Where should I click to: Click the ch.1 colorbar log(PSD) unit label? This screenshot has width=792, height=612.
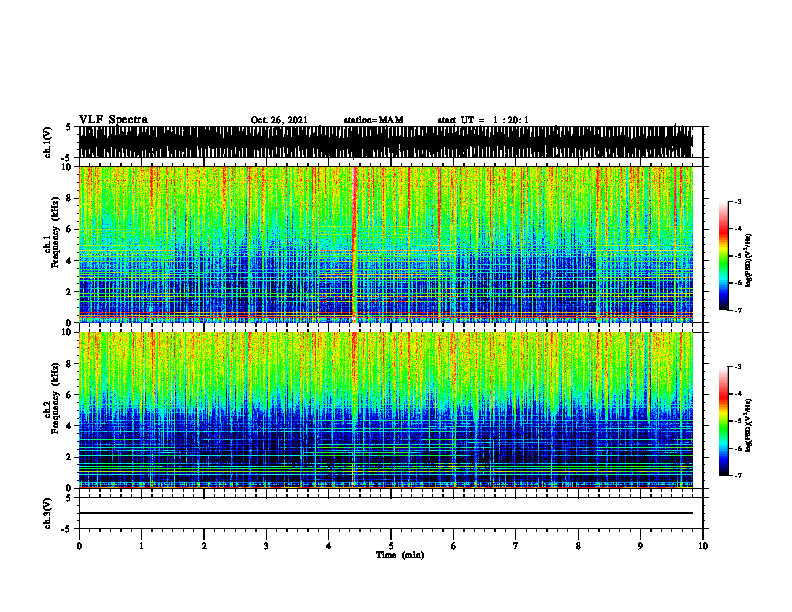(x=748, y=261)
